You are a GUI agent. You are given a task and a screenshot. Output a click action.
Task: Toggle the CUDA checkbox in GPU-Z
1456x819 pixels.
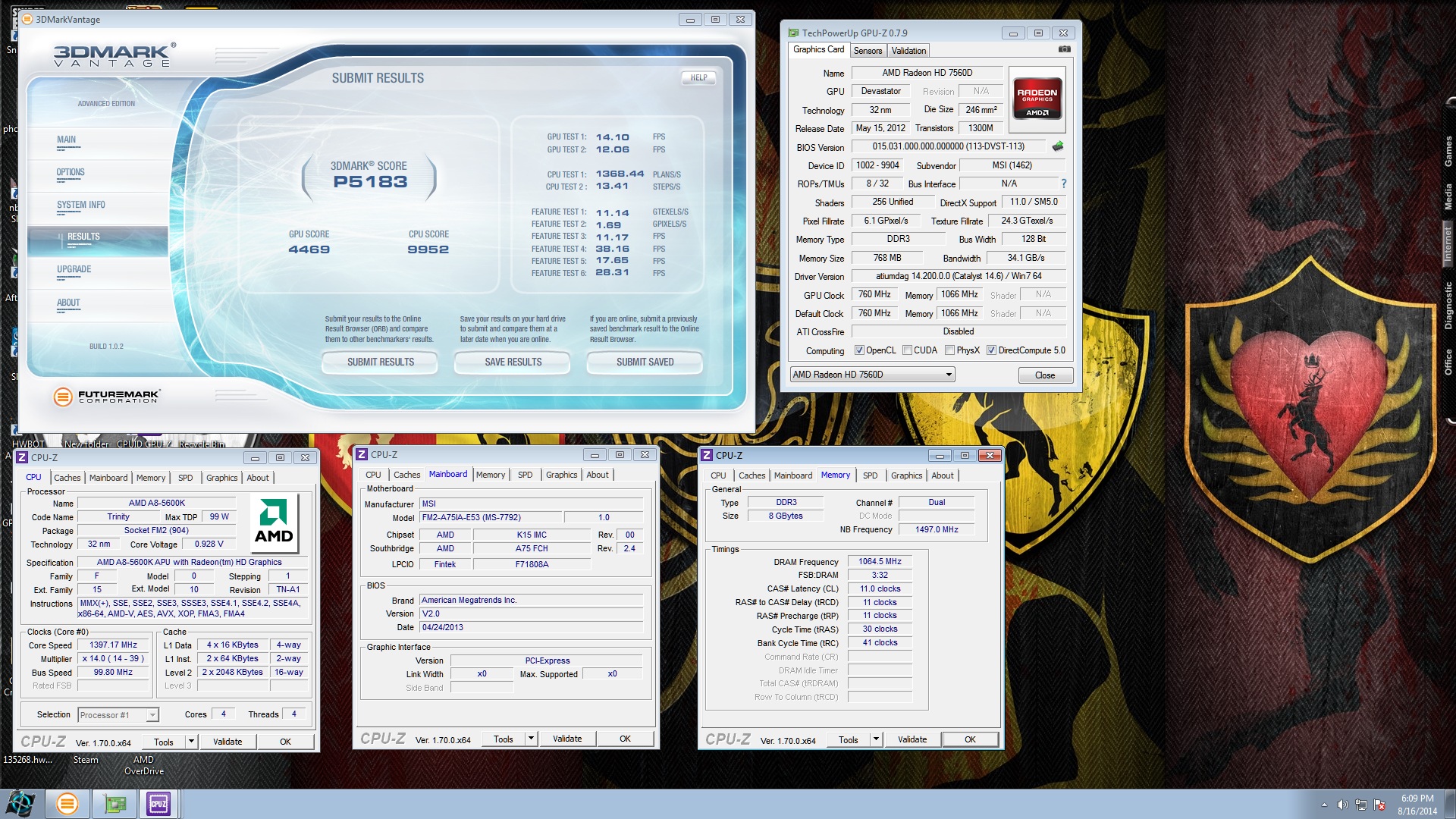click(x=907, y=350)
